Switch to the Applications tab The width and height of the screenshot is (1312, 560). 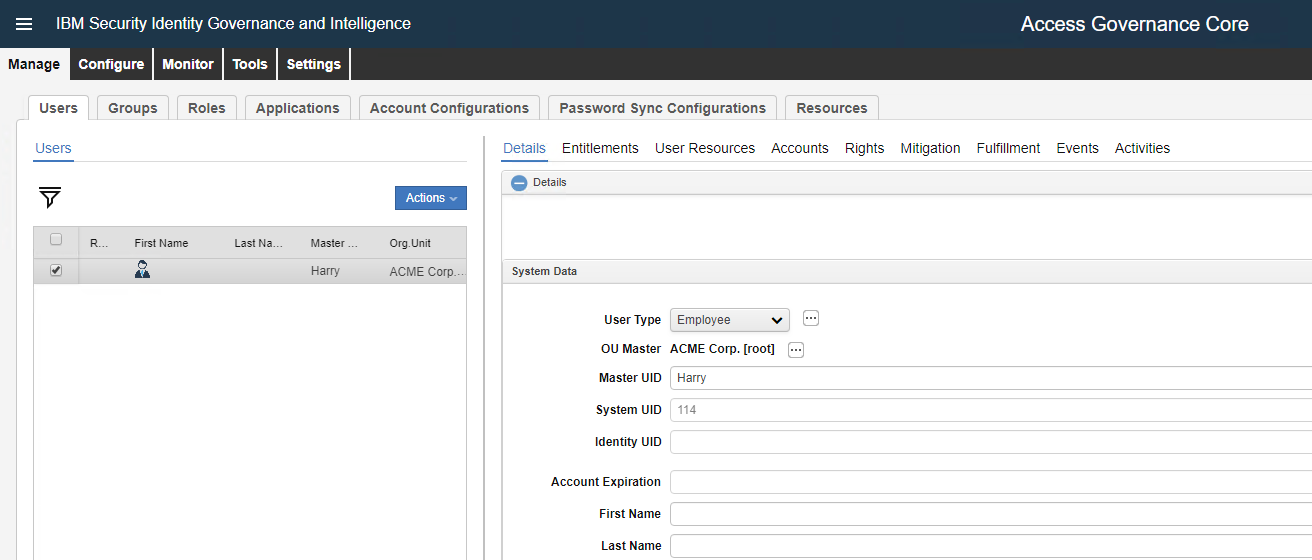coord(298,108)
